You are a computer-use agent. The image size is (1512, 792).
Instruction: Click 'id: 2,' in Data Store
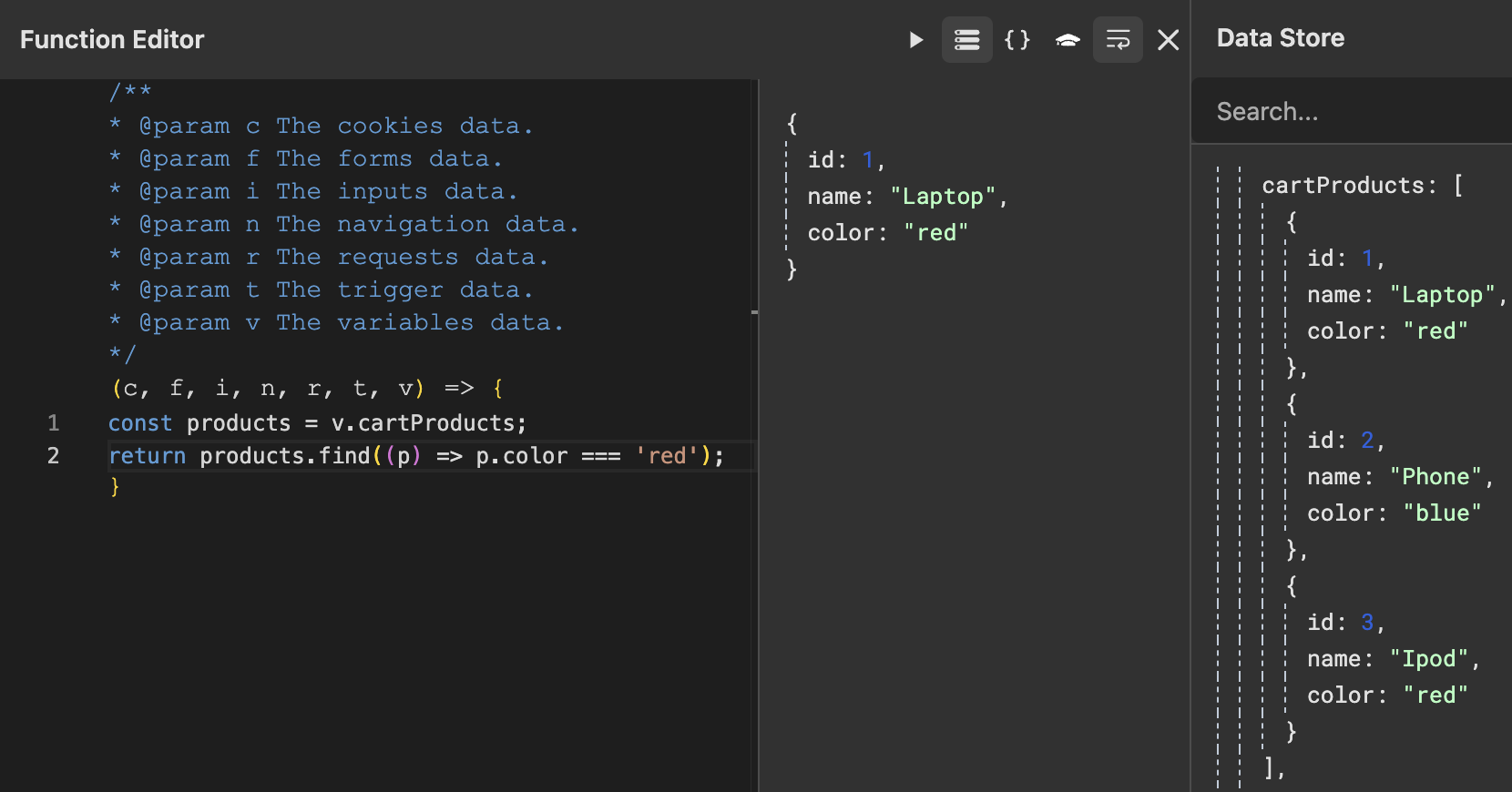pyautogui.click(x=1346, y=440)
